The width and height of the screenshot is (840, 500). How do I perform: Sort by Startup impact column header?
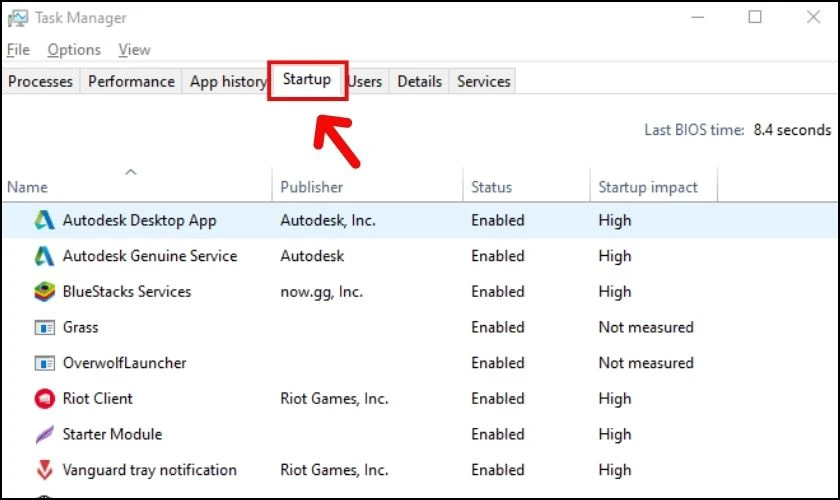(648, 187)
